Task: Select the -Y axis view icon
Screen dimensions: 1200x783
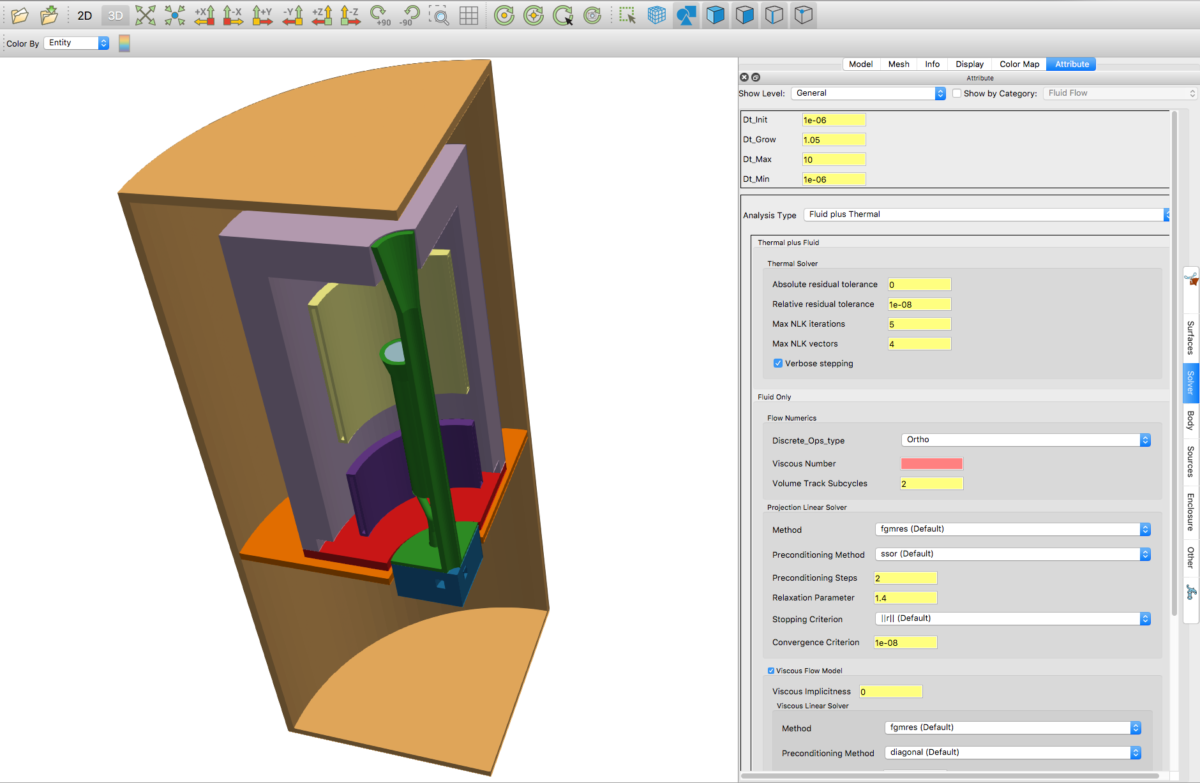Action: pyautogui.click(x=293, y=15)
